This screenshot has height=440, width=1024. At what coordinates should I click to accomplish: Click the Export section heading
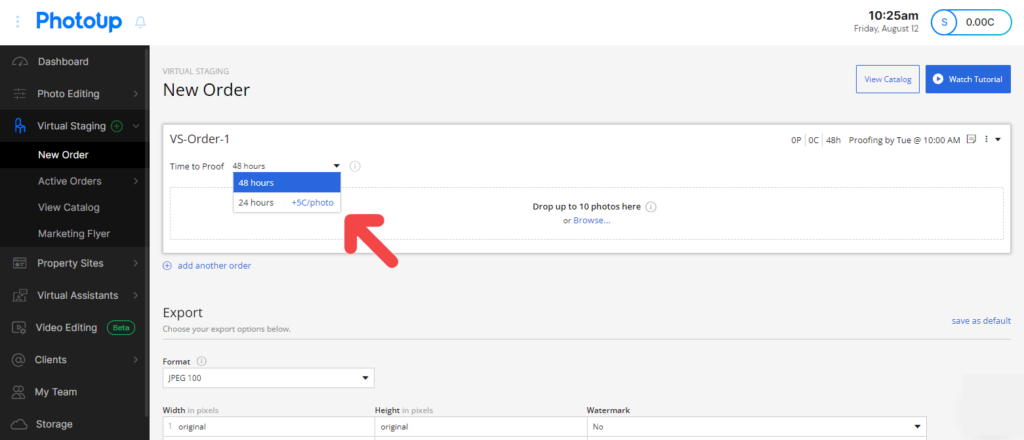(183, 312)
